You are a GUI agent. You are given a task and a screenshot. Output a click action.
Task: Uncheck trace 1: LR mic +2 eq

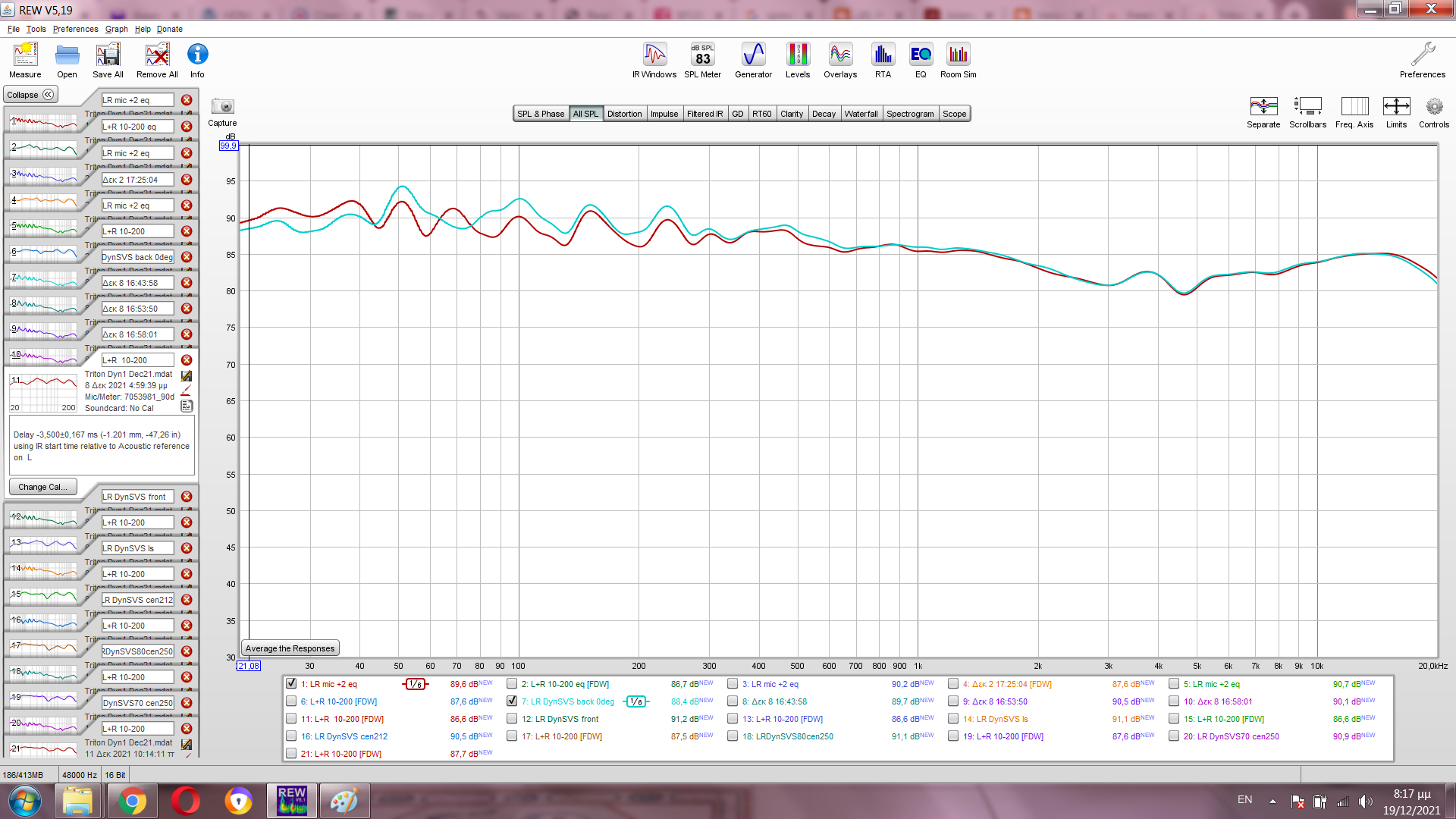pos(291,684)
